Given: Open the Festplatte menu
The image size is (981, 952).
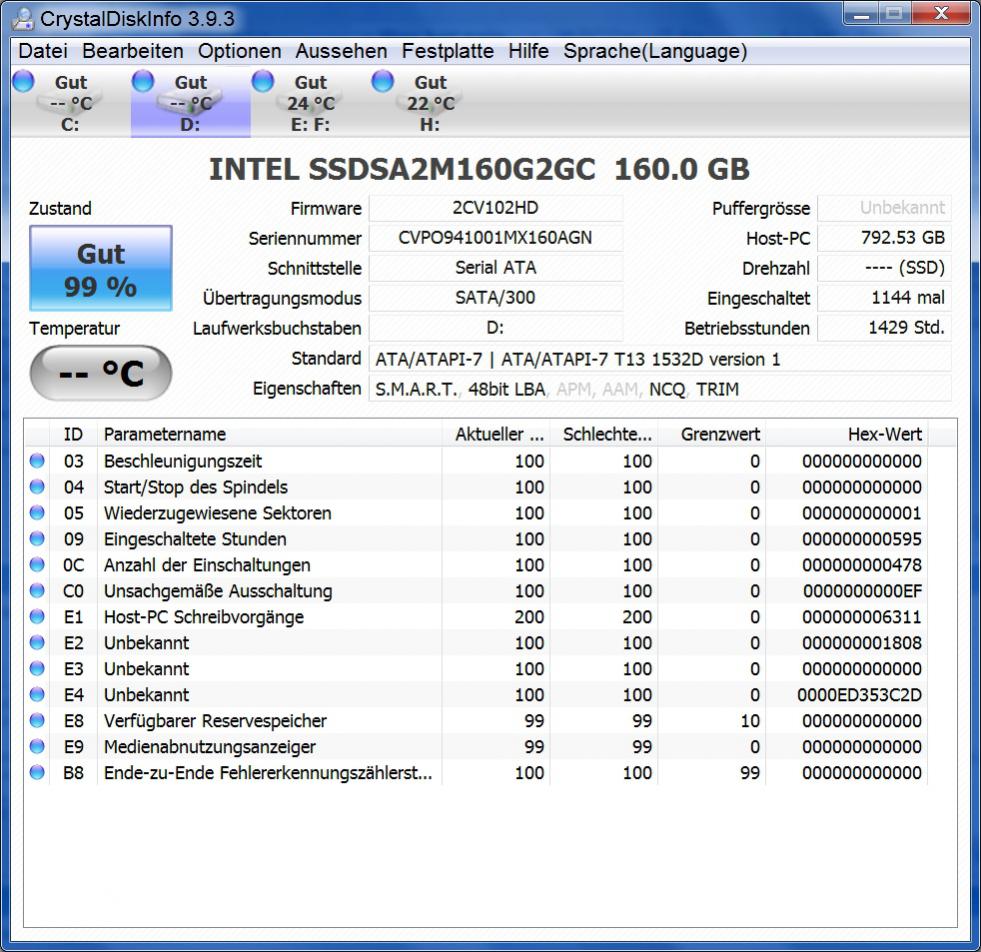Looking at the screenshot, I should [447, 51].
